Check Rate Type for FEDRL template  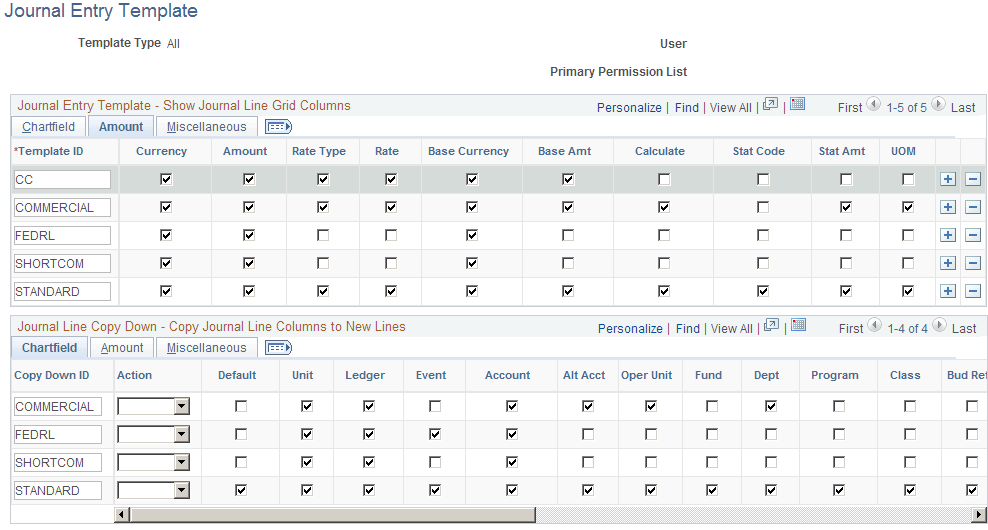(x=323, y=235)
